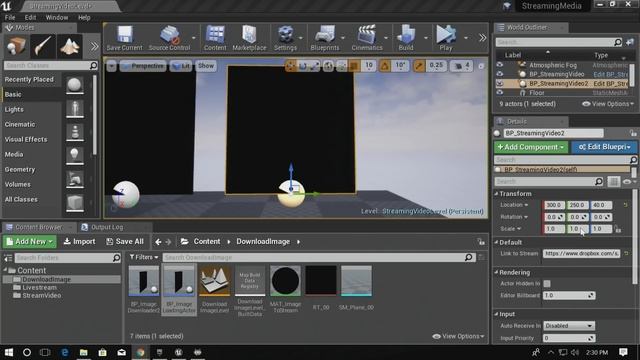Toggle rotation snap angle icon
Screen dimensions: 640x360
coord(384,66)
